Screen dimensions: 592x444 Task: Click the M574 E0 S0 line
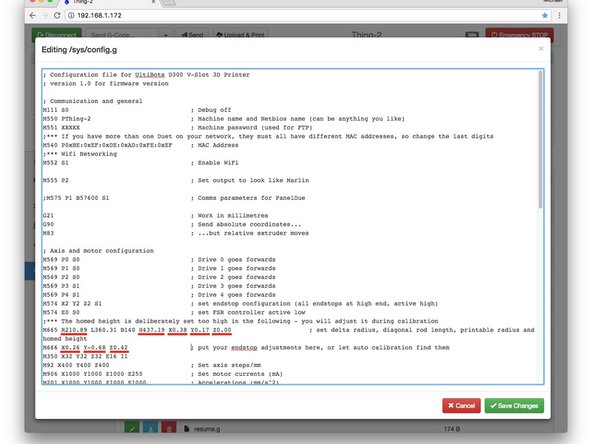[x=174, y=313]
